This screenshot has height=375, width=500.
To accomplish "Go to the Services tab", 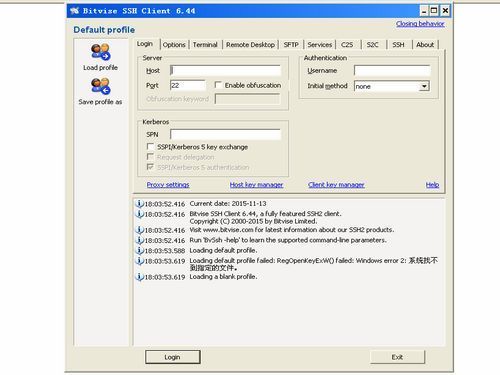I will click(x=320, y=45).
